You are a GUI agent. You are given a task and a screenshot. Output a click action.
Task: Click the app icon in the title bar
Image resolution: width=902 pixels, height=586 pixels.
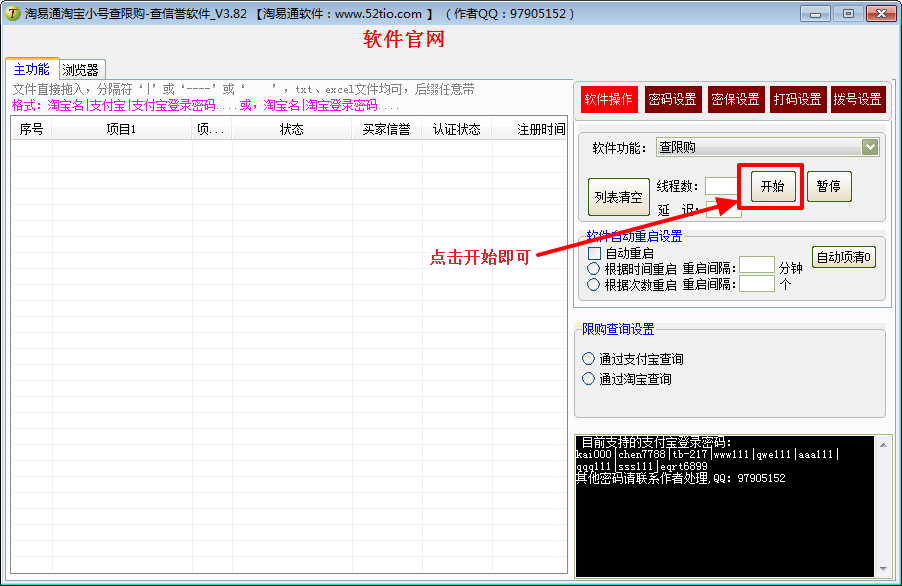[x=13, y=13]
